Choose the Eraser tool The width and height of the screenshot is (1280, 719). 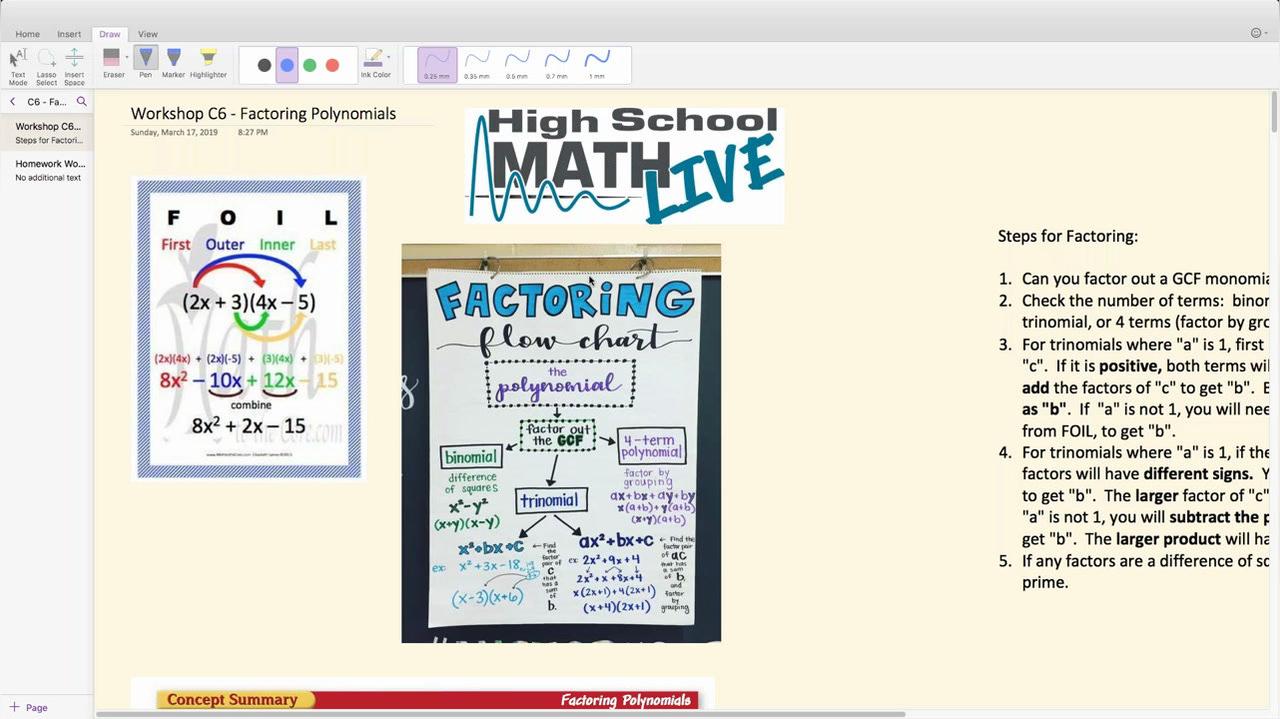click(112, 60)
